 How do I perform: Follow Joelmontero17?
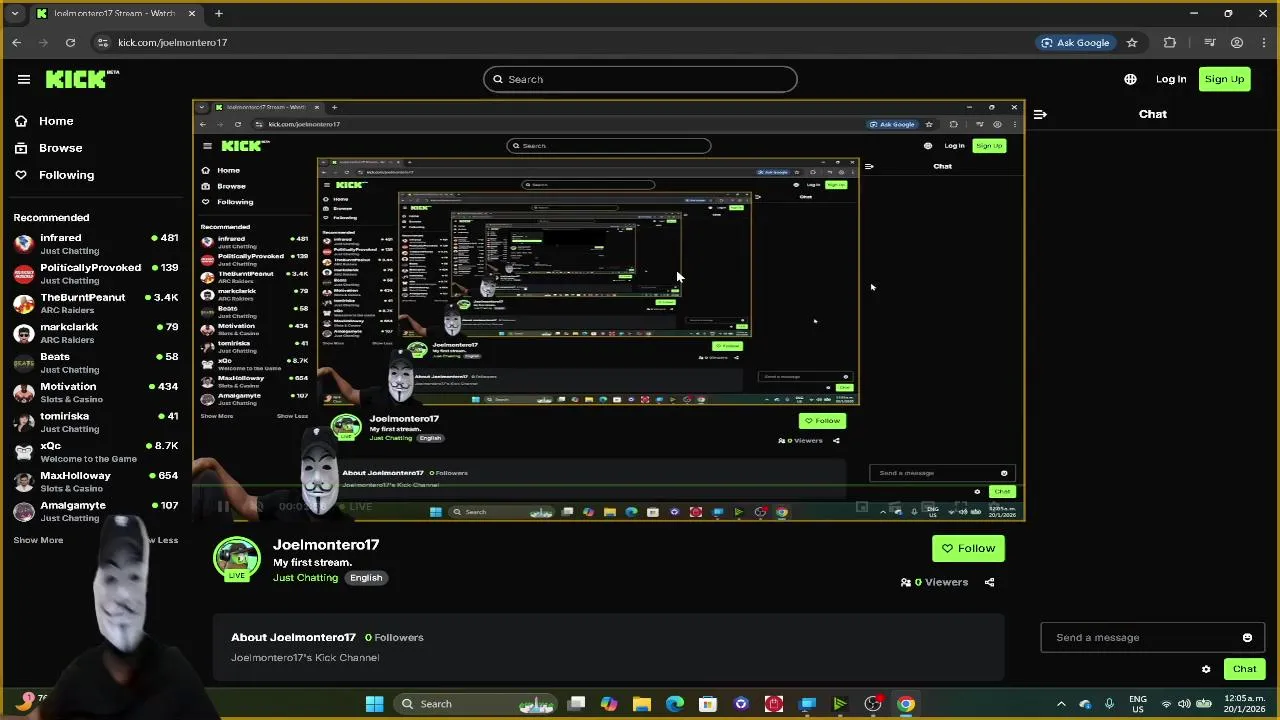pyautogui.click(x=968, y=548)
